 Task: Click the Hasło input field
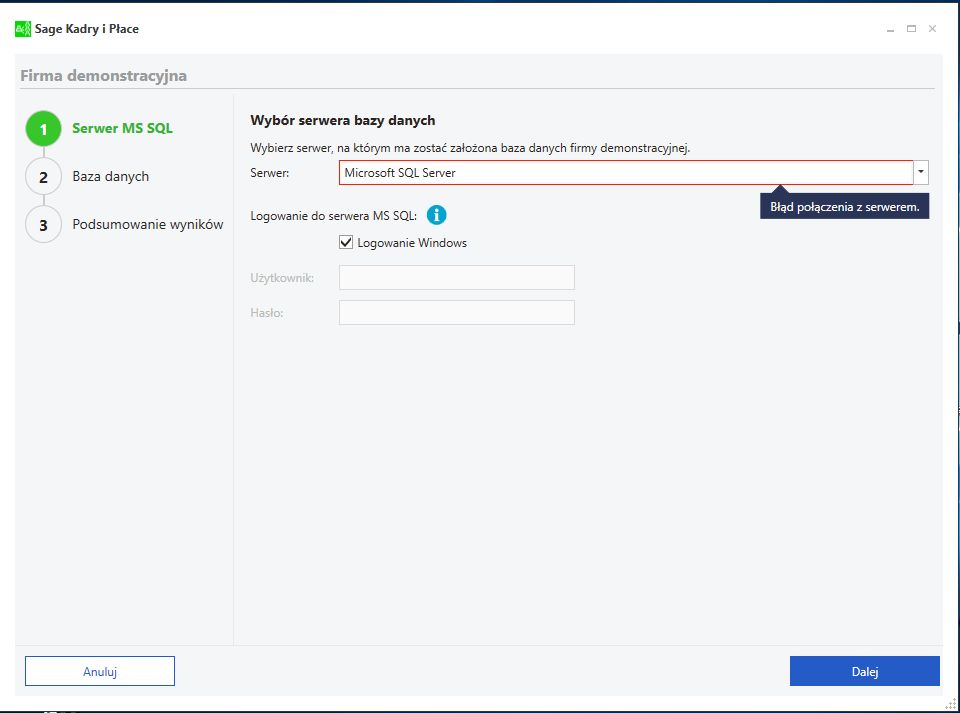click(x=457, y=313)
